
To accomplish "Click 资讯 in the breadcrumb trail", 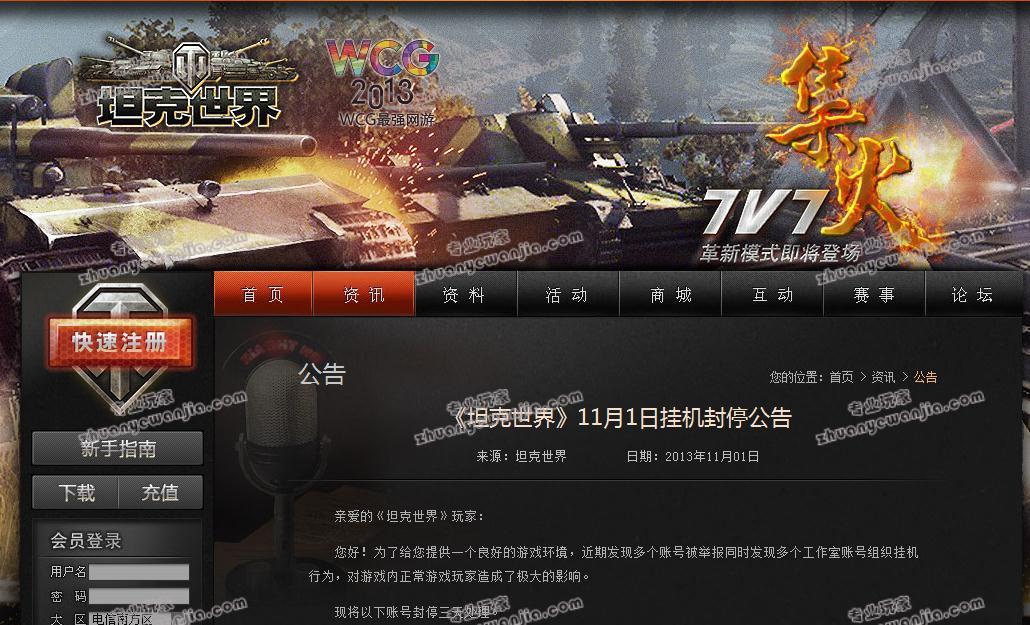I will click(883, 377).
